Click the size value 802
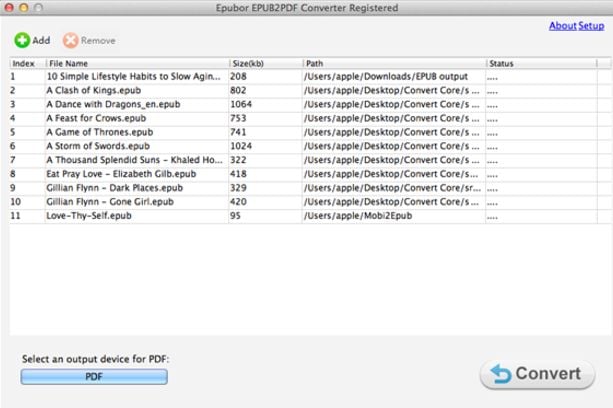 [x=238, y=90]
